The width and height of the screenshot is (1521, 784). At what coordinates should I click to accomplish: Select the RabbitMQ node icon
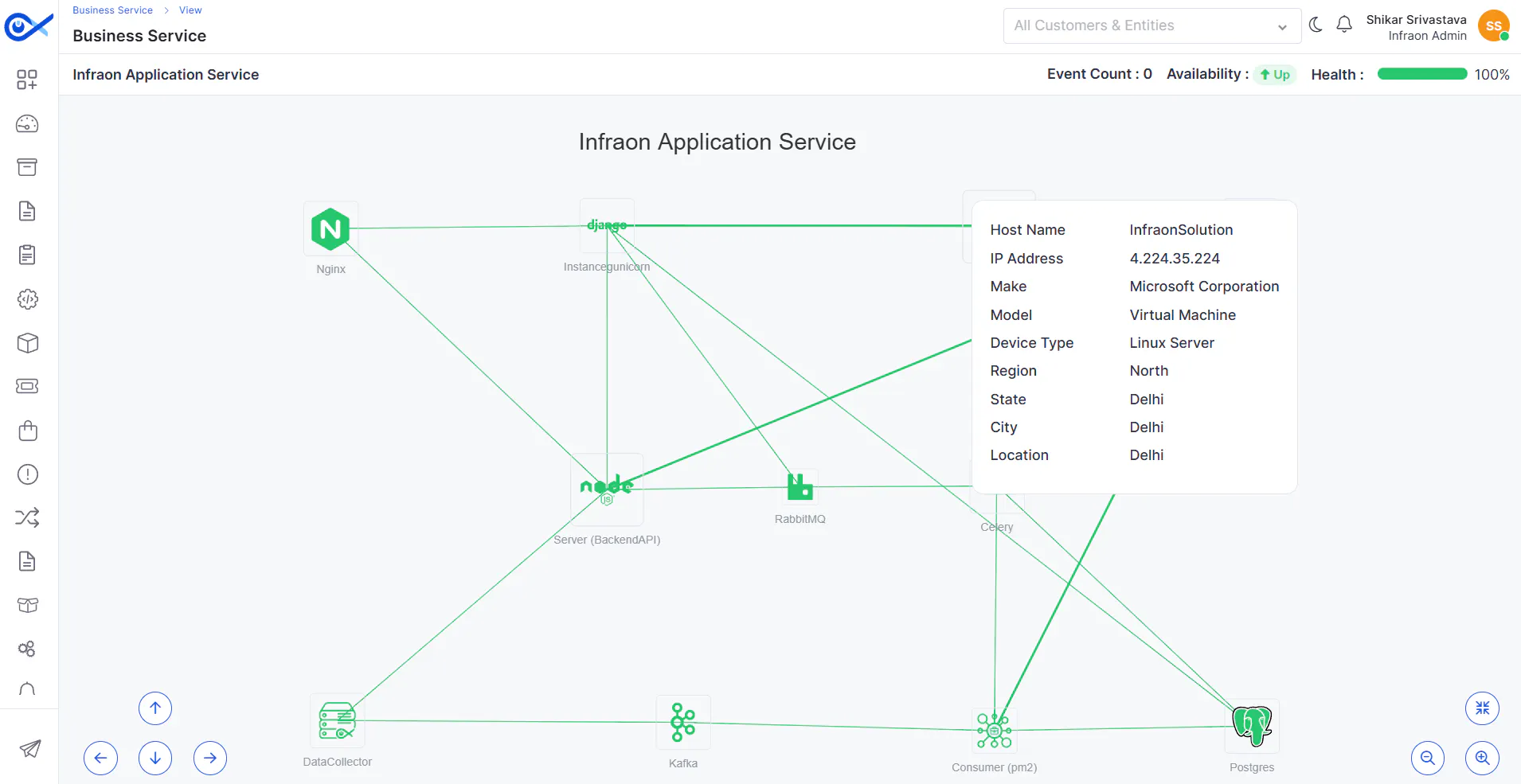800,487
